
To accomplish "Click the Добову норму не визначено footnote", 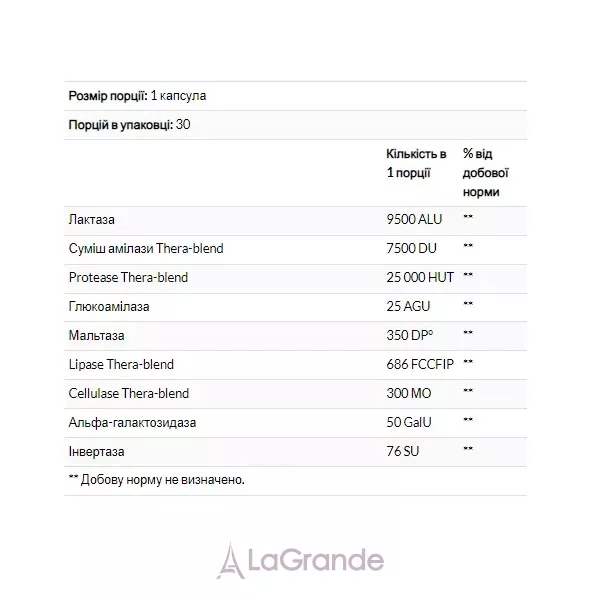I will coord(157,480).
